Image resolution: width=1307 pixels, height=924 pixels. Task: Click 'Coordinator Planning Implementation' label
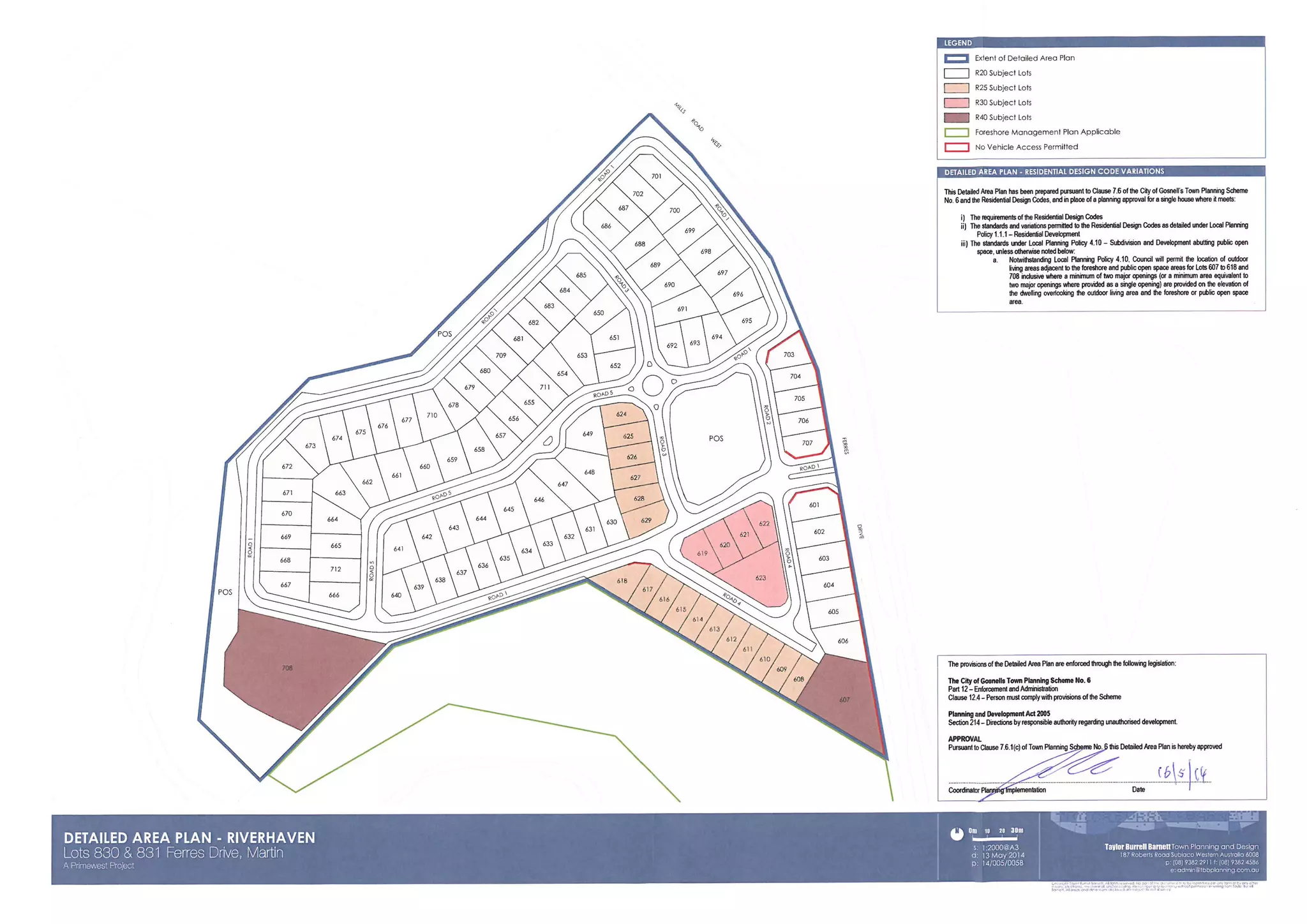pyautogui.click(x=997, y=790)
